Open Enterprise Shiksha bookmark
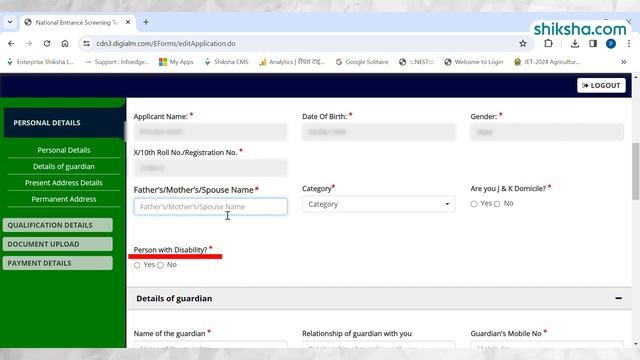 click(x=41, y=62)
